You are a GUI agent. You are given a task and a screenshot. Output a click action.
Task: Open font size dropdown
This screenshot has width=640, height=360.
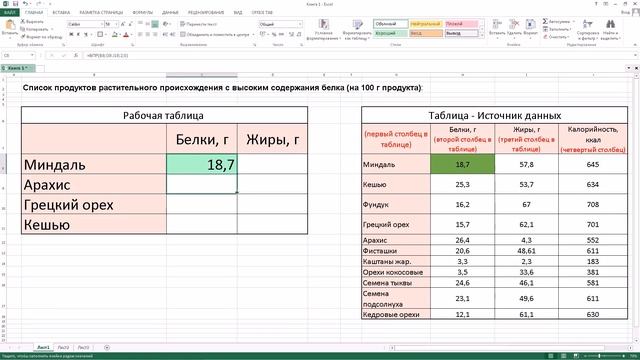pos(116,24)
